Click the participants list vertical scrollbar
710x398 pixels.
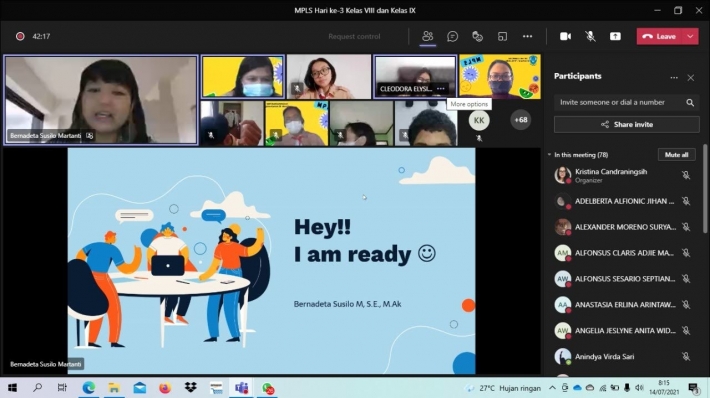pyautogui.click(x=705, y=189)
